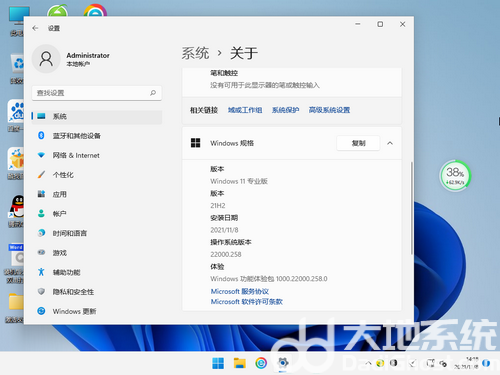This screenshot has width=500, height=375.
Task: Open 游戏 settings
Action: click(97, 253)
